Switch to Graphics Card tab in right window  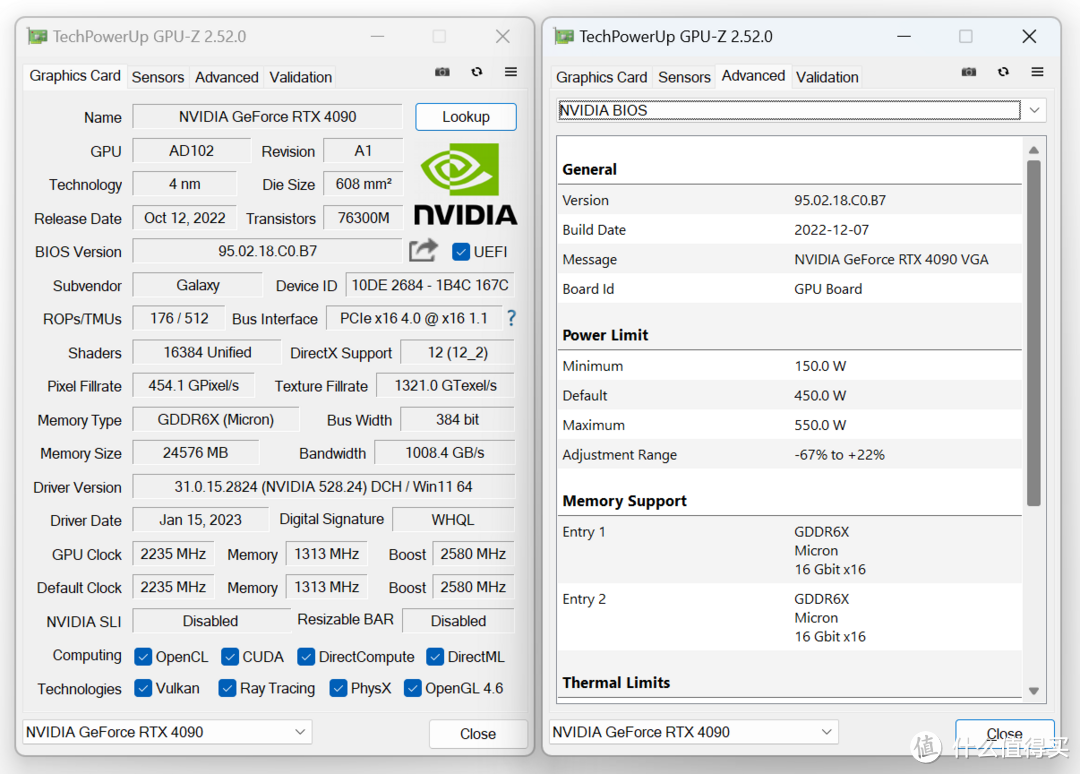tap(601, 77)
